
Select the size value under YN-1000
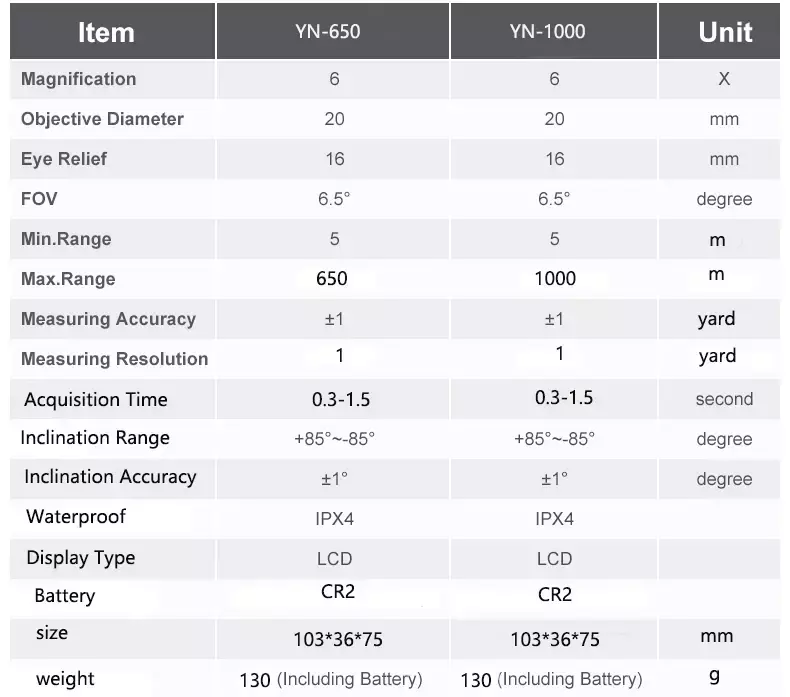[555, 640]
